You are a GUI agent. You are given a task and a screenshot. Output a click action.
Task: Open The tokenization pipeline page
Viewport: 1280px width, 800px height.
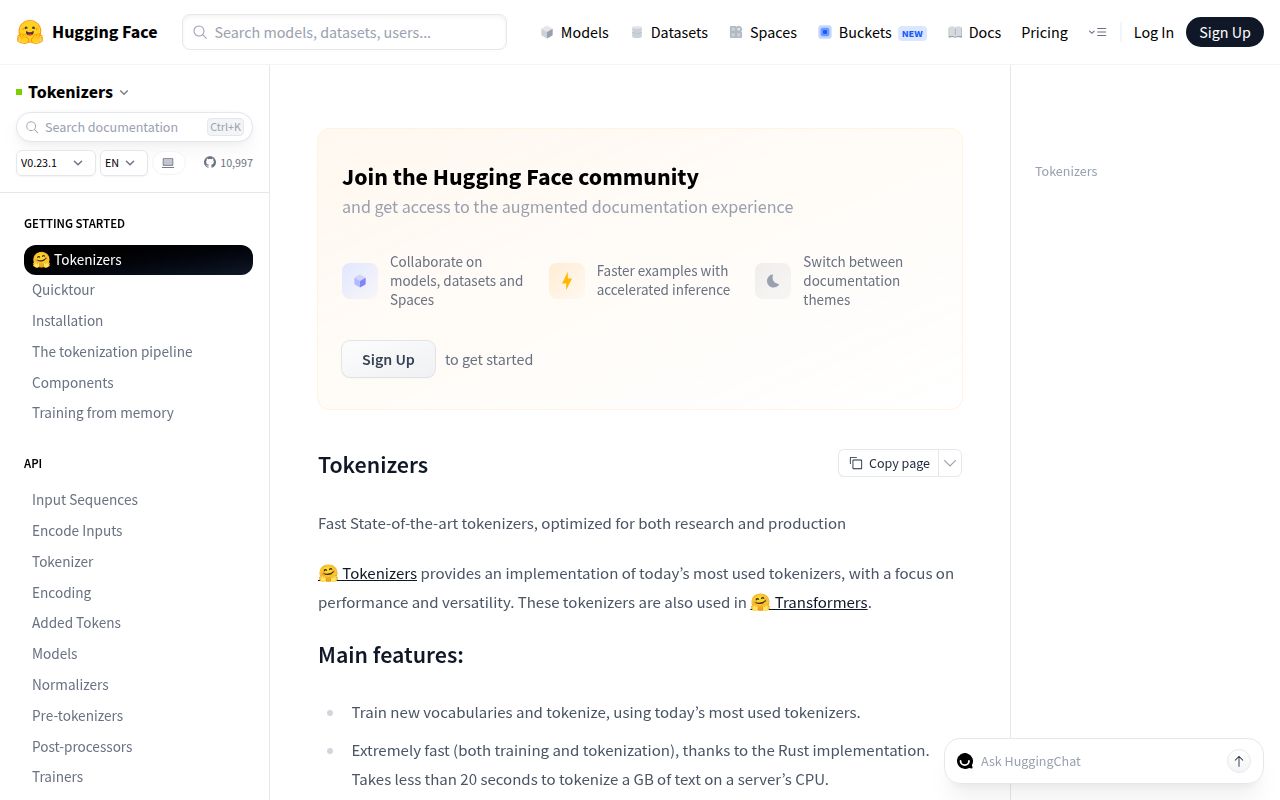pyautogui.click(x=112, y=352)
